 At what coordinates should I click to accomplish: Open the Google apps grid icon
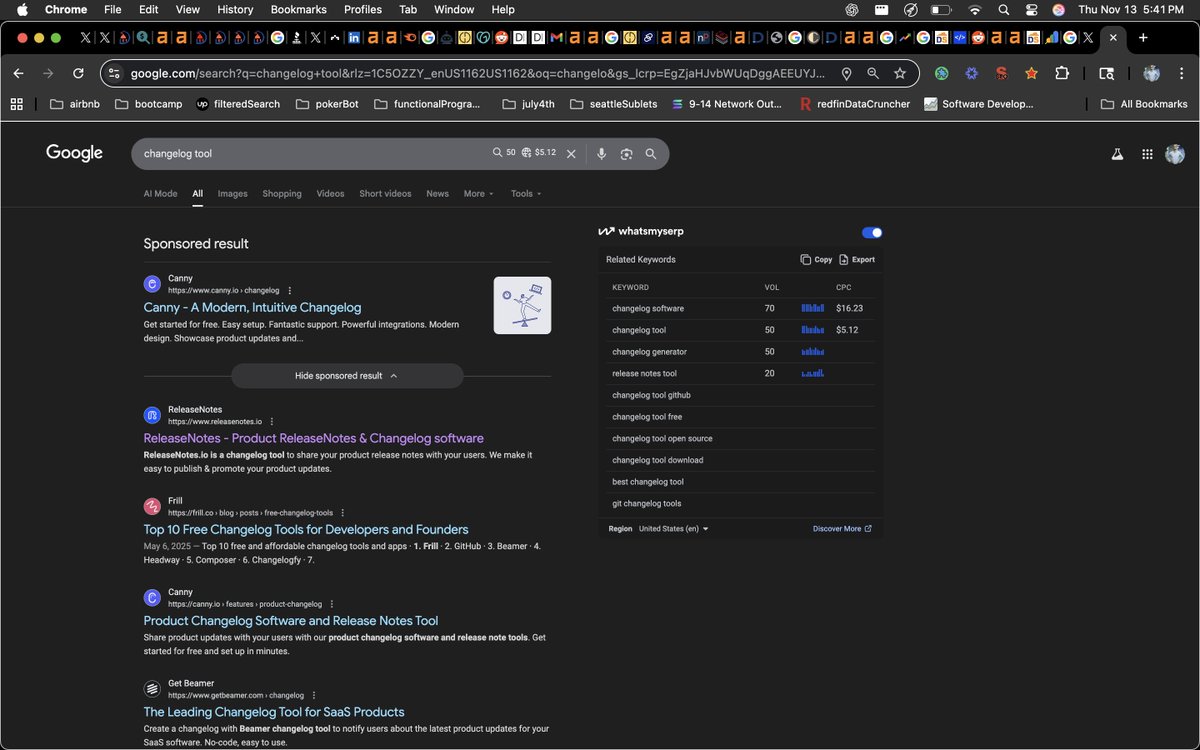pos(1147,154)
